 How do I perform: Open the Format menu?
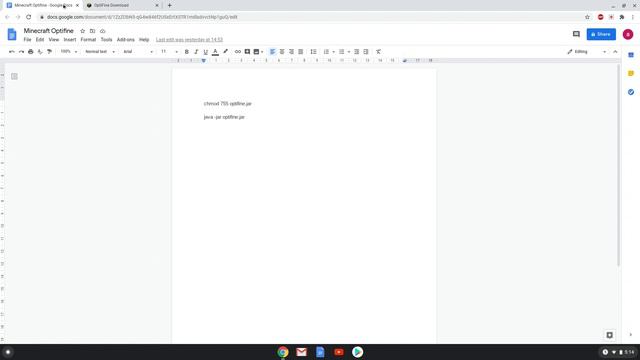click(88, 40)
